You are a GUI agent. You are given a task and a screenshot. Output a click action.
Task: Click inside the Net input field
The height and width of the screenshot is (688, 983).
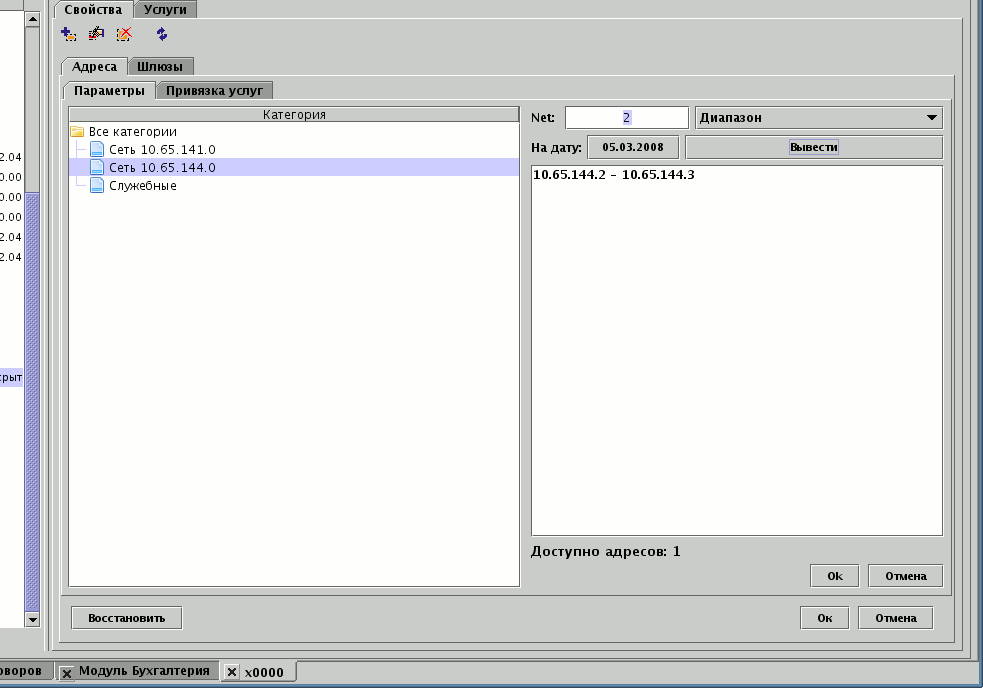coord(626,118)
